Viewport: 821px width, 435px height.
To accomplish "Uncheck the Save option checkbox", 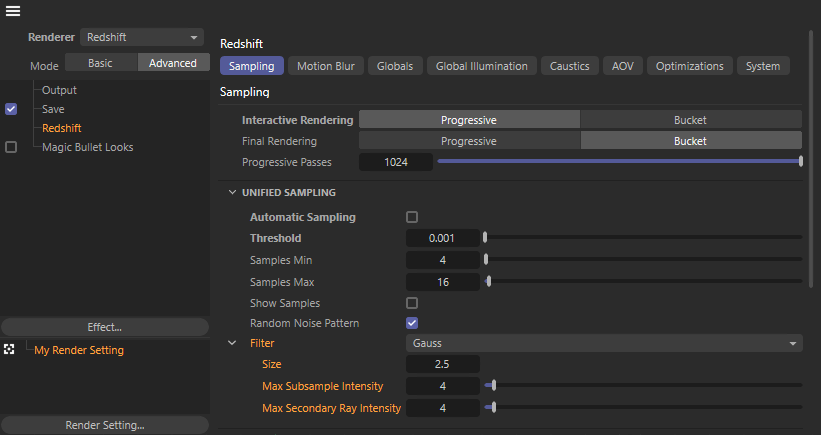I will click(x=11, y=109).
